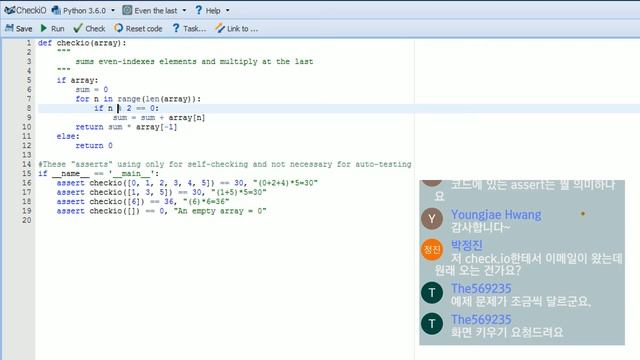Click the comment on line 14
Viewport: 640px width, 360px height.
click(x=225, y=164)
